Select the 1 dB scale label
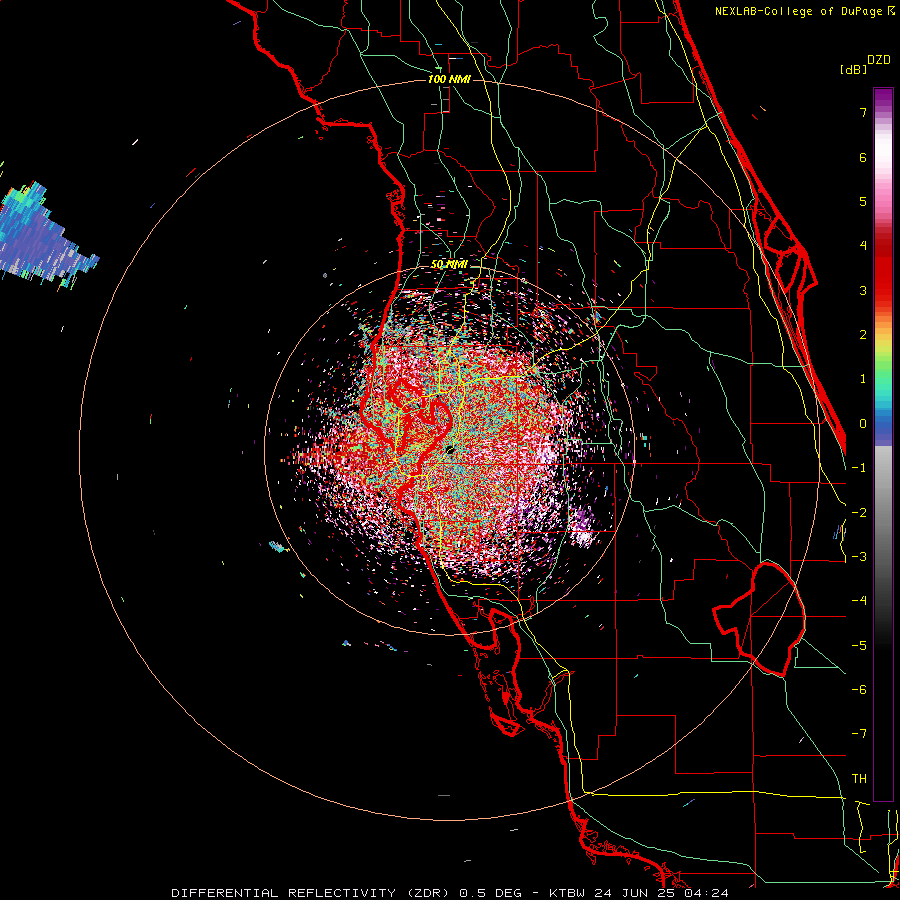The width and height of the screenshot is (900, 900). [x=863, y=379]
